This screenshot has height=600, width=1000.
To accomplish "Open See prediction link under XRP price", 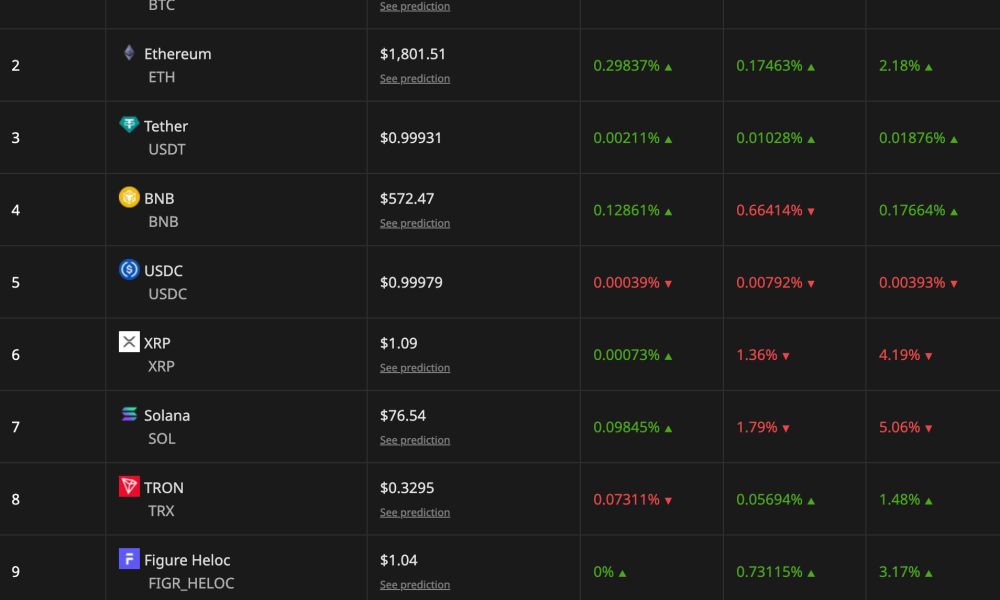I will (415, 368).
